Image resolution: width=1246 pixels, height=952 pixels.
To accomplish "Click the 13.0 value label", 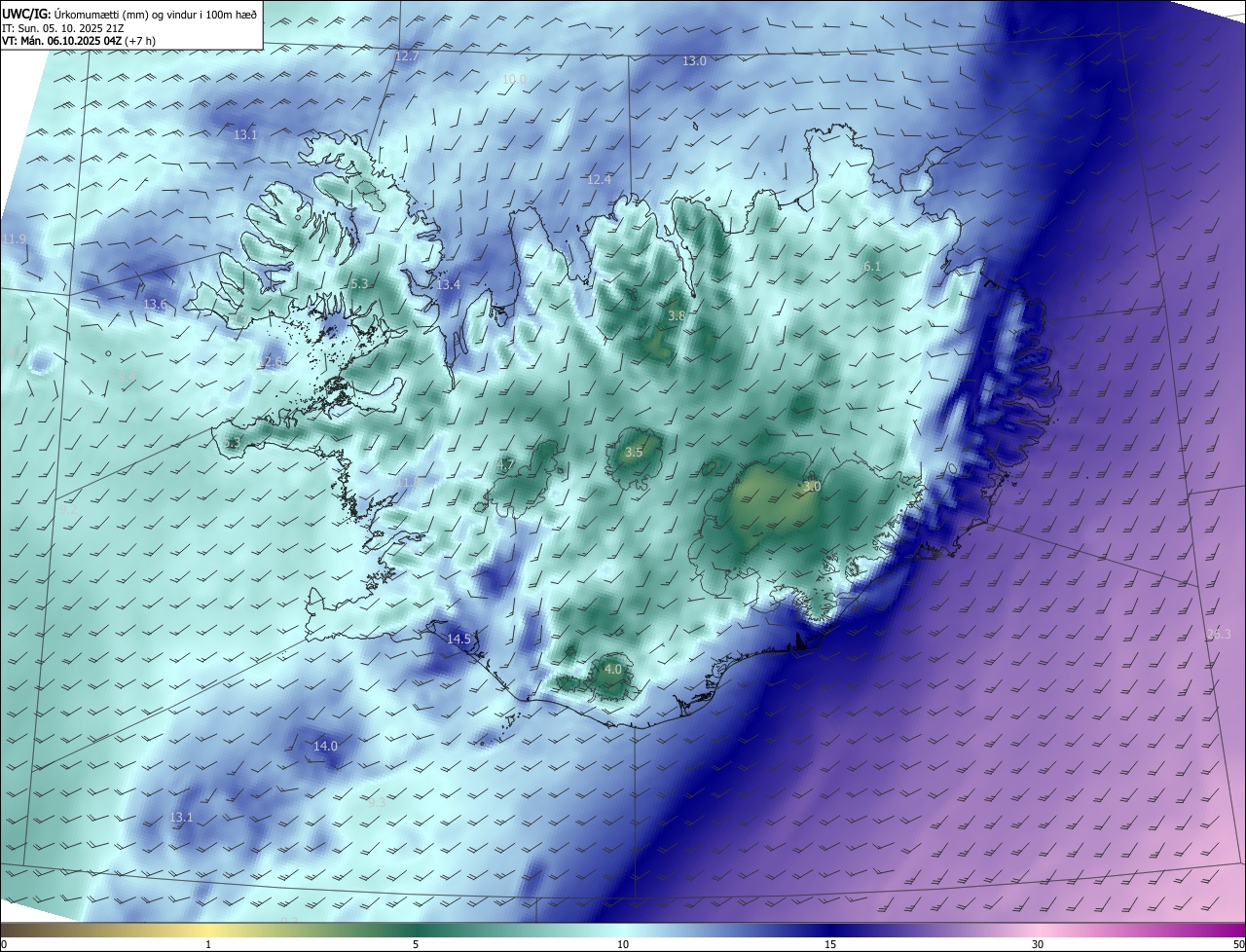I will click(x=693, y=60).
